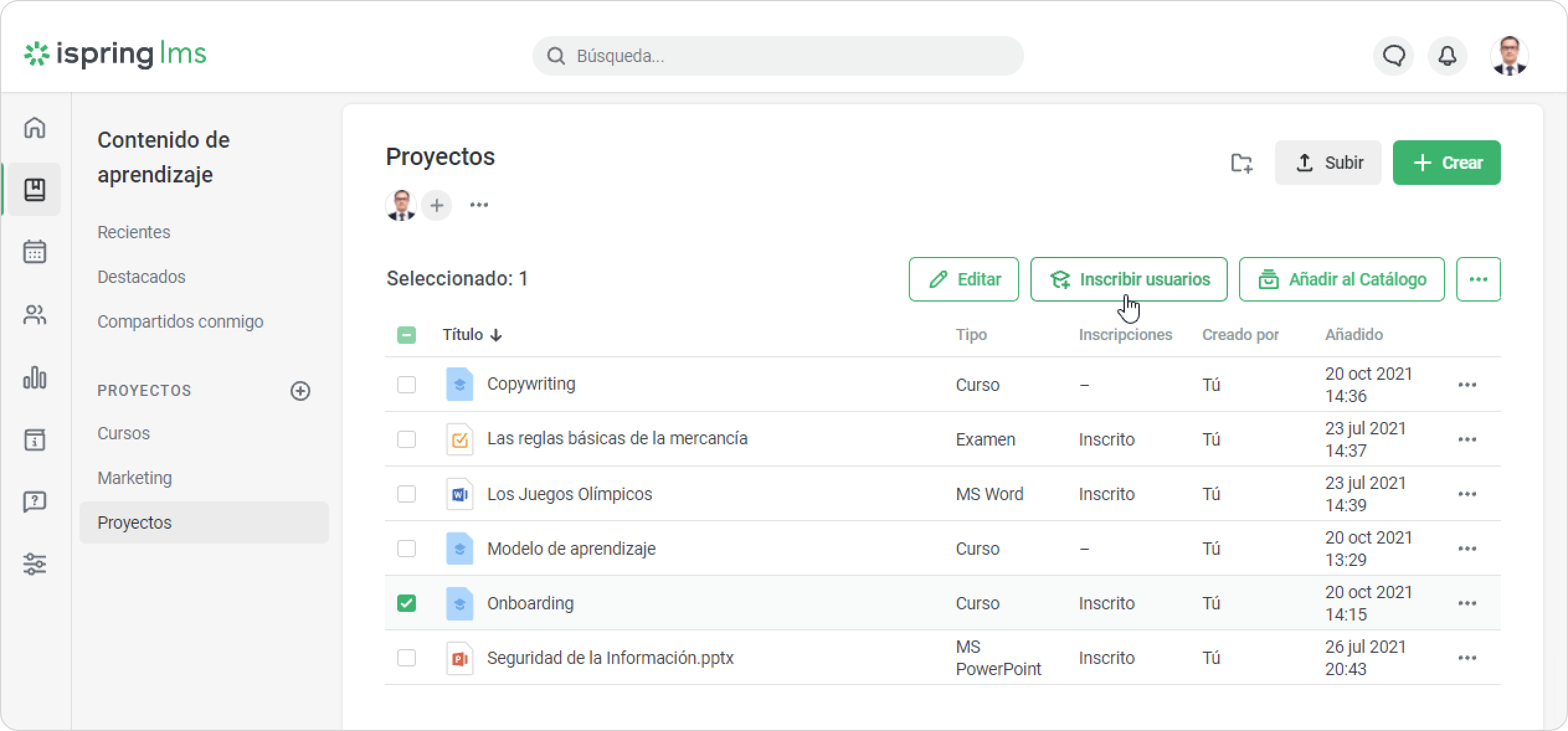
Task: Click the new folder icon
Action: tap(1241, 163)
